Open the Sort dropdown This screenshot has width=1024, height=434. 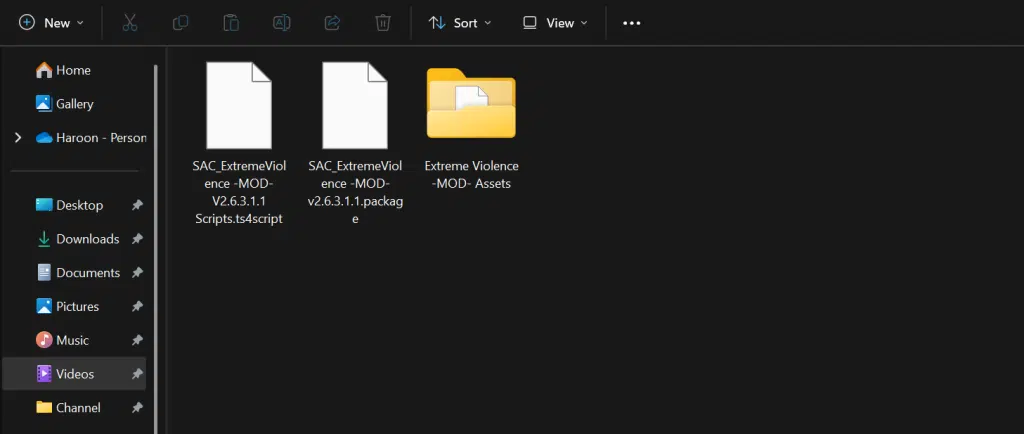[x=460, y=22]
